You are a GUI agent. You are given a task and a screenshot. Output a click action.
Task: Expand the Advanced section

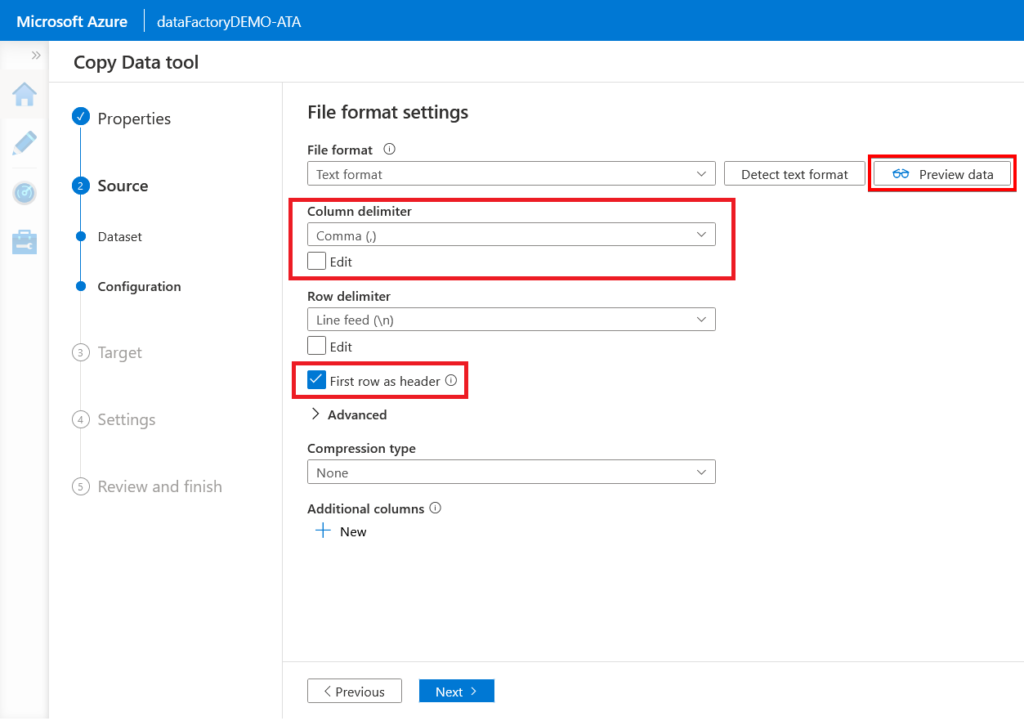click(x=348, y=414)
